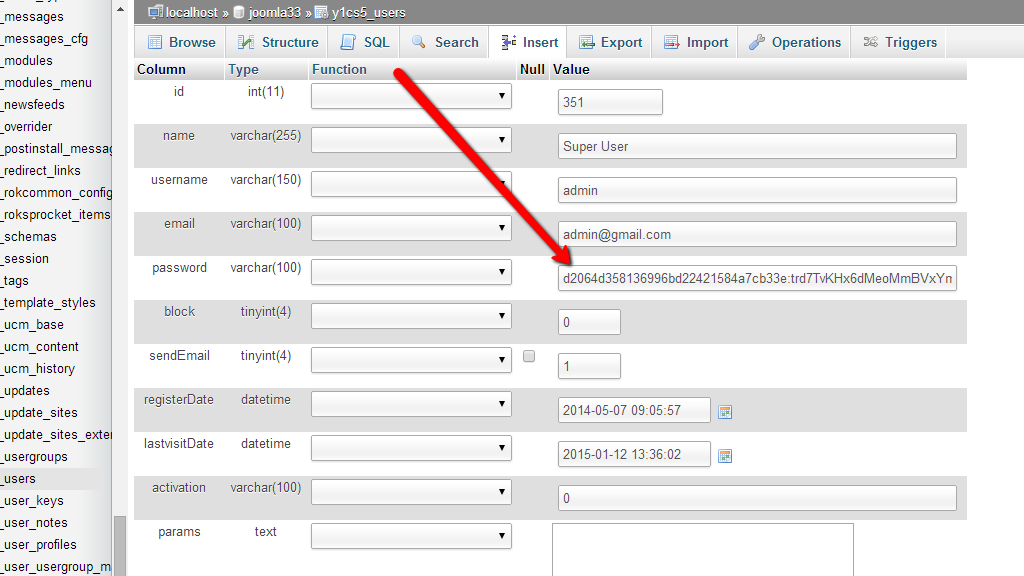This screenshot has height=576, width=1024.
Task: Open calendar picker for lastvisitDate field
Action: [x=725, y=456]
